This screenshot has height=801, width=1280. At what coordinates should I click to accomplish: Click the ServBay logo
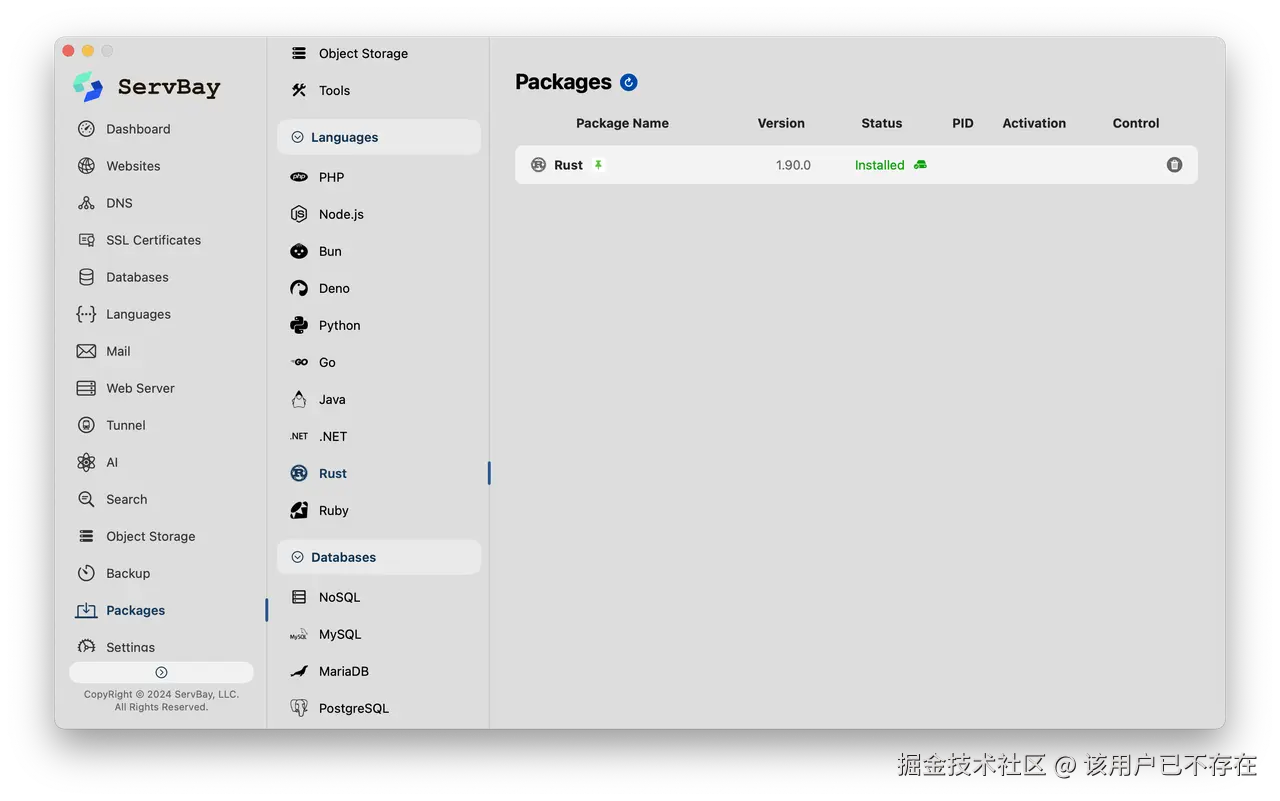pos(146,87)
